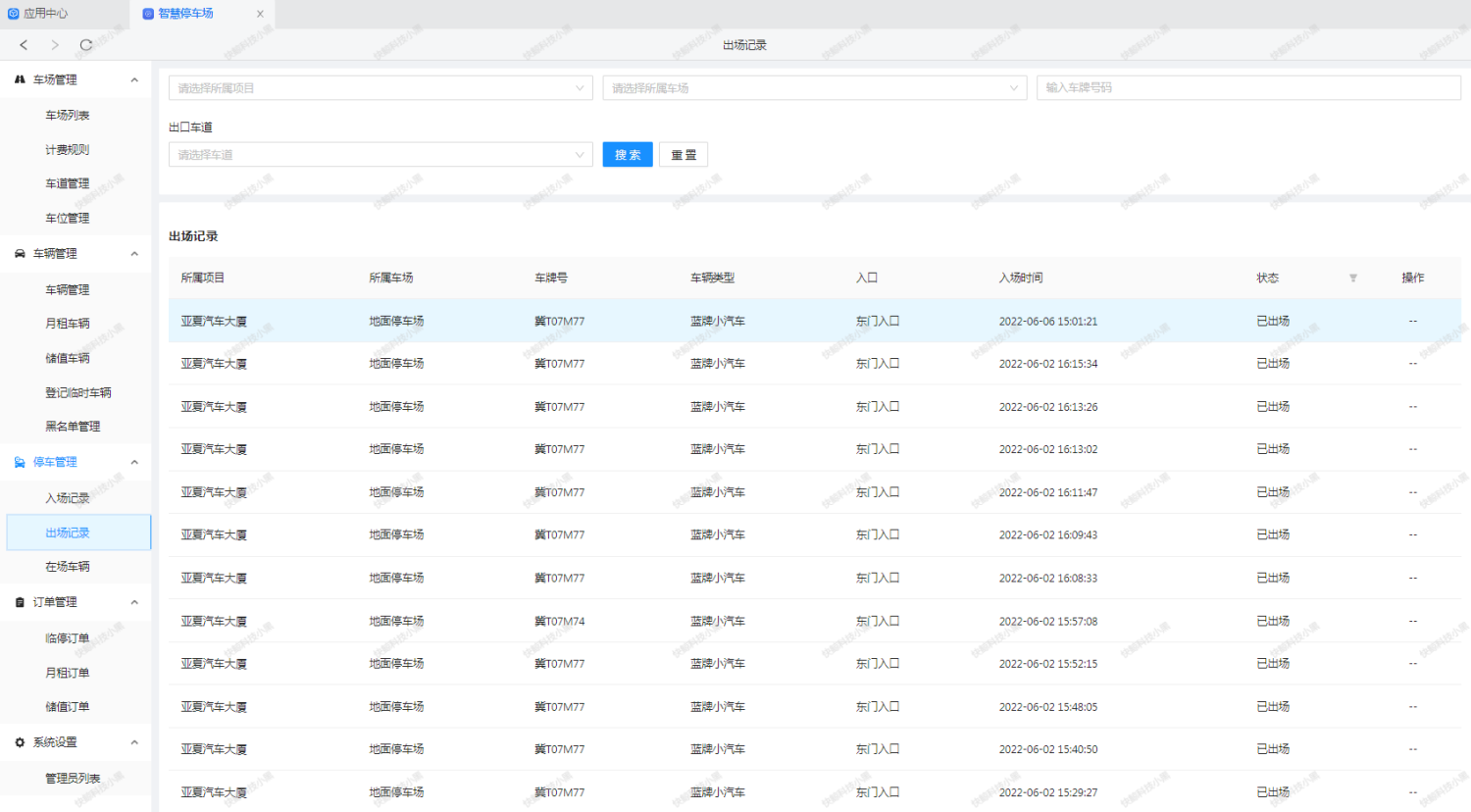Go to 入场记录 in the sidebar

click(x=68, y=498)
